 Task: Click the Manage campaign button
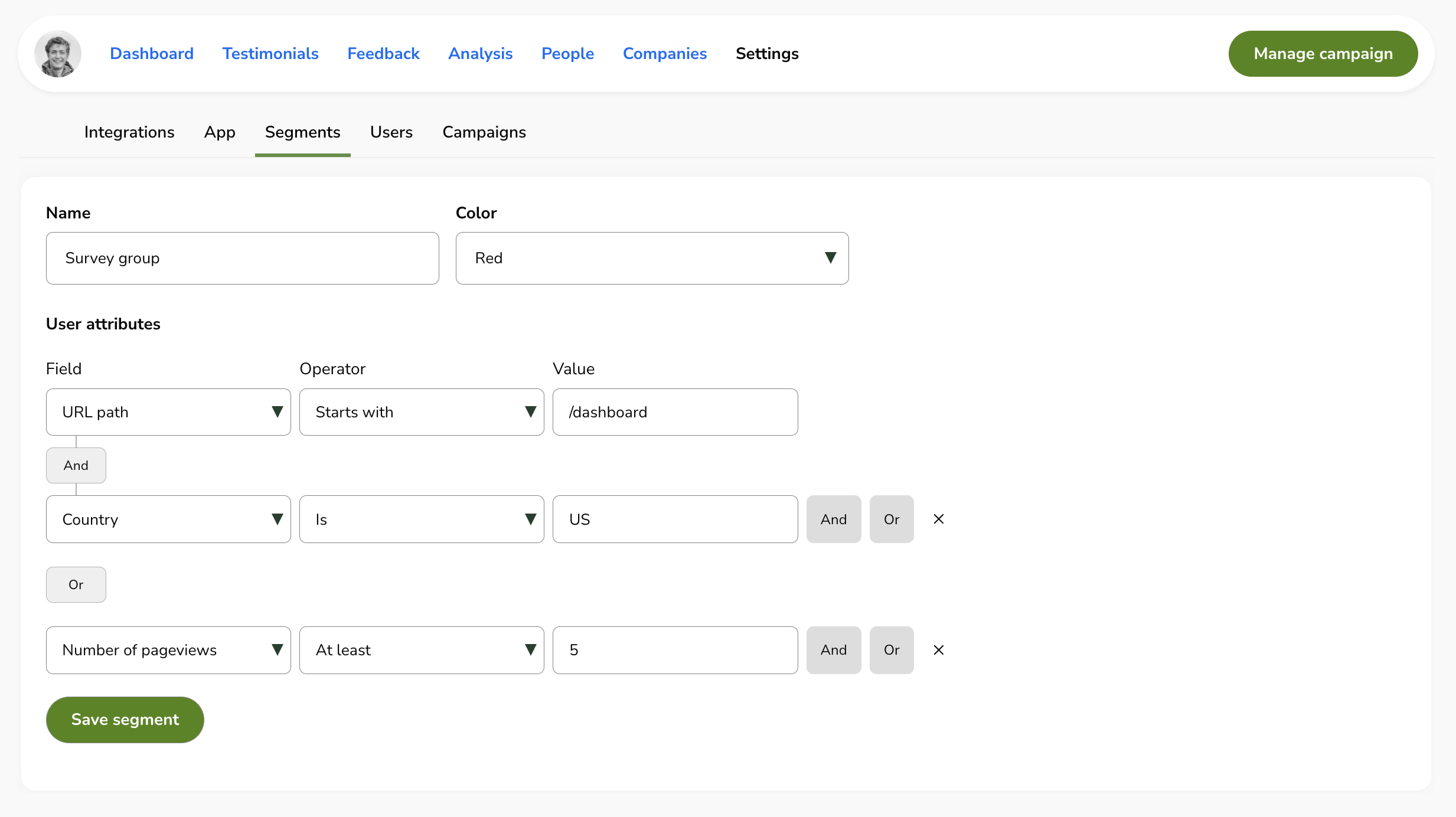[1323, 53]
